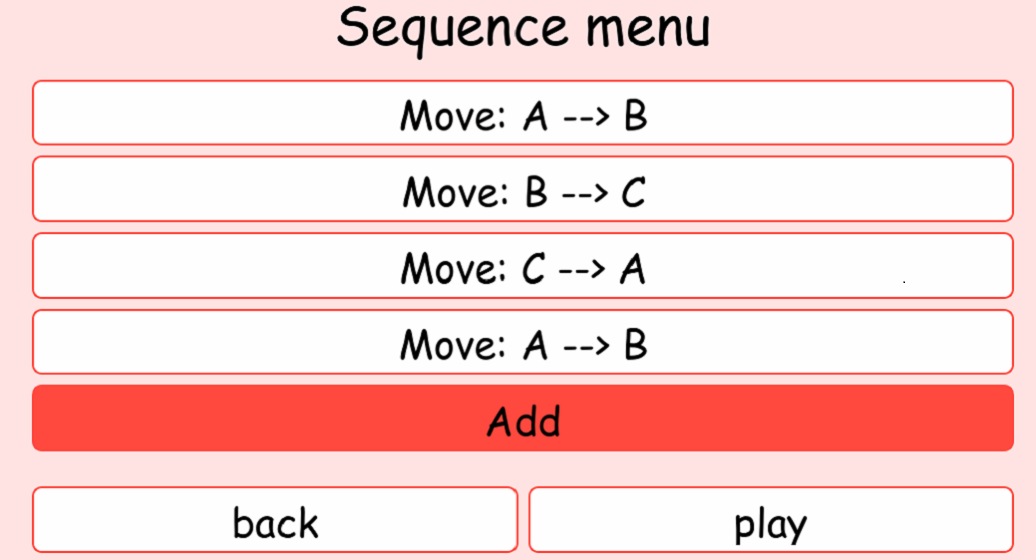Screen dimensions: 1036x560
Task: Add a new move to the sequence
Action: (x=523, y=419)
